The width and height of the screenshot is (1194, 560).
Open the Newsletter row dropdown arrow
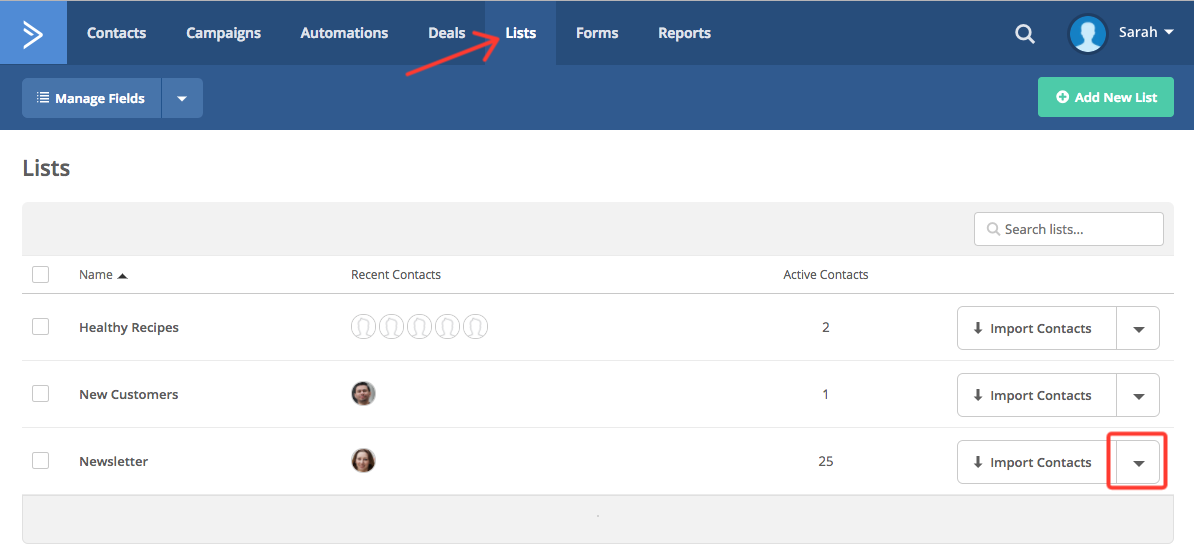[1138, 463]
